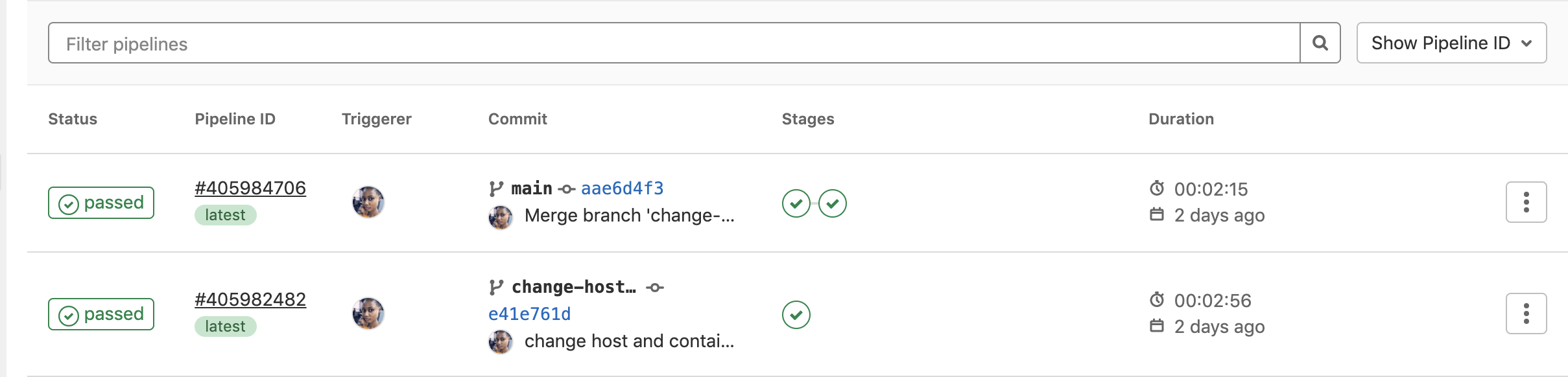Click the second green check stage icon on pipeline #405984706
Screen dimensions: 1568x377
(833, 202)
